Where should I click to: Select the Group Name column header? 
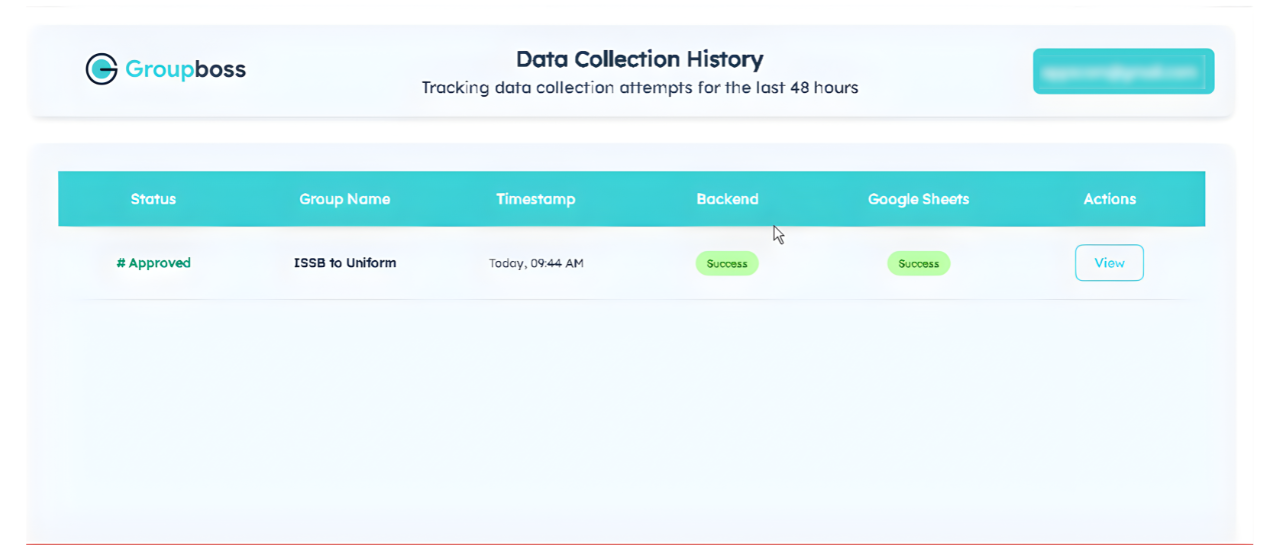pyautogui.click(x=345, y=199)
